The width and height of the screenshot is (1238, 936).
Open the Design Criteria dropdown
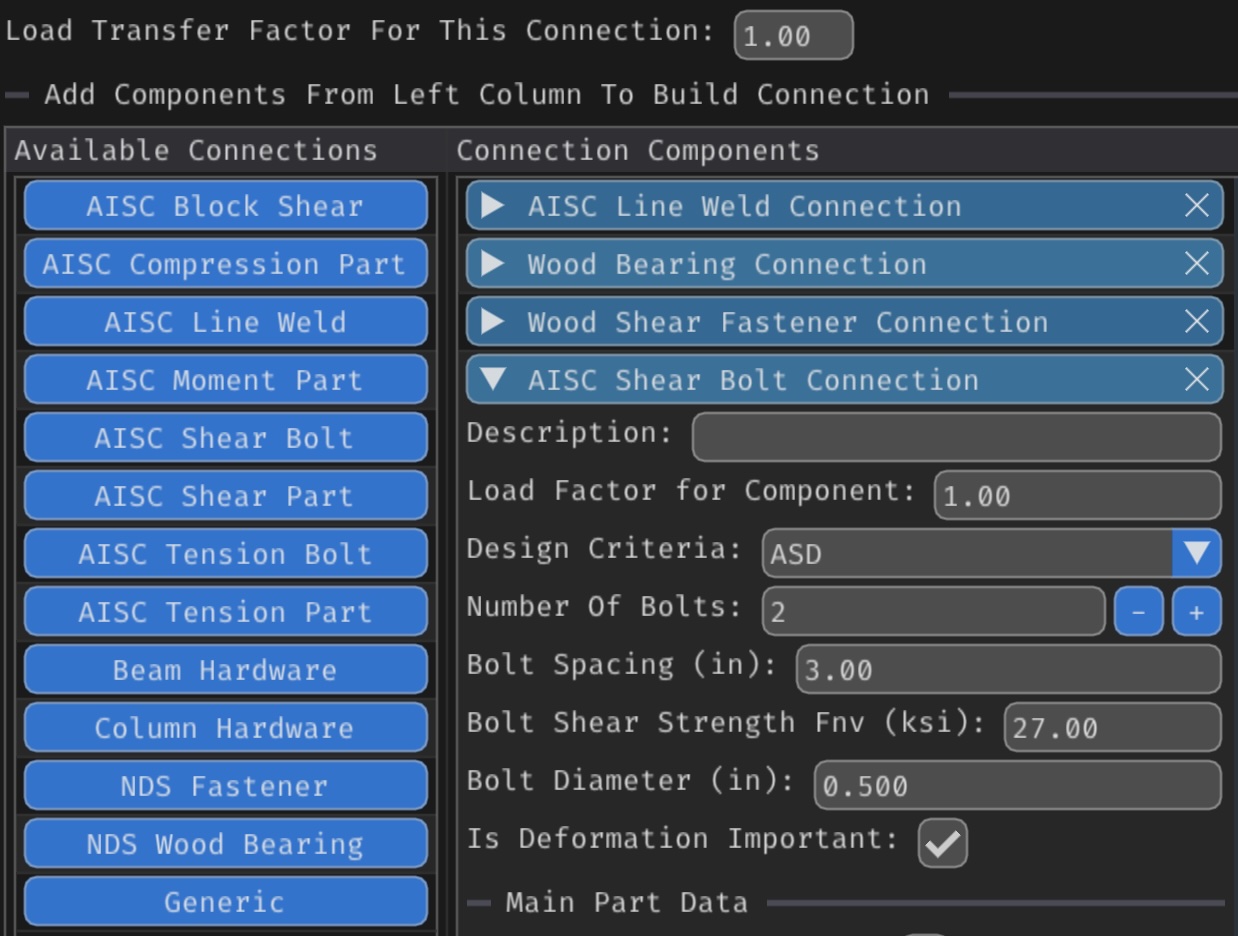point(1196,553)
